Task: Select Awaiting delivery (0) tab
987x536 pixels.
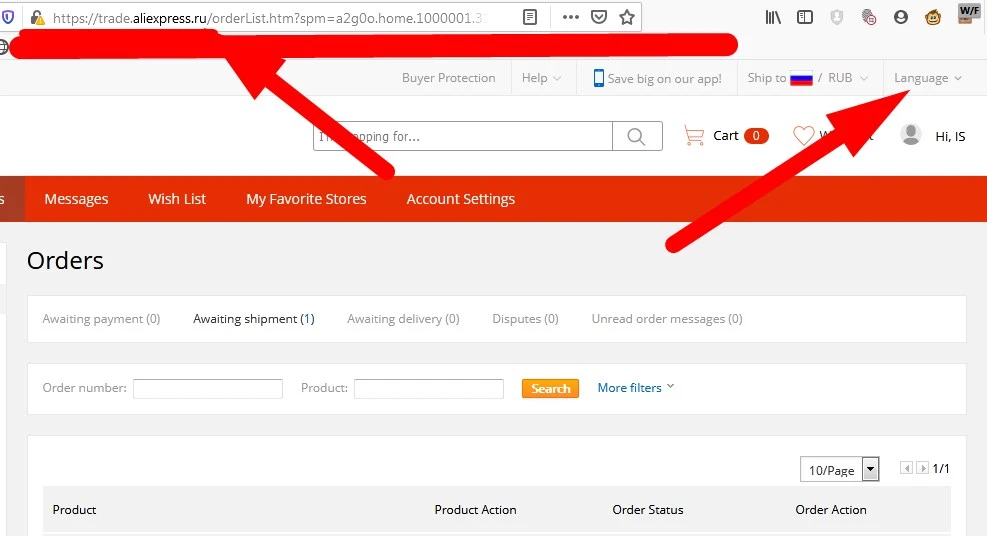Action: pos(403,319)
